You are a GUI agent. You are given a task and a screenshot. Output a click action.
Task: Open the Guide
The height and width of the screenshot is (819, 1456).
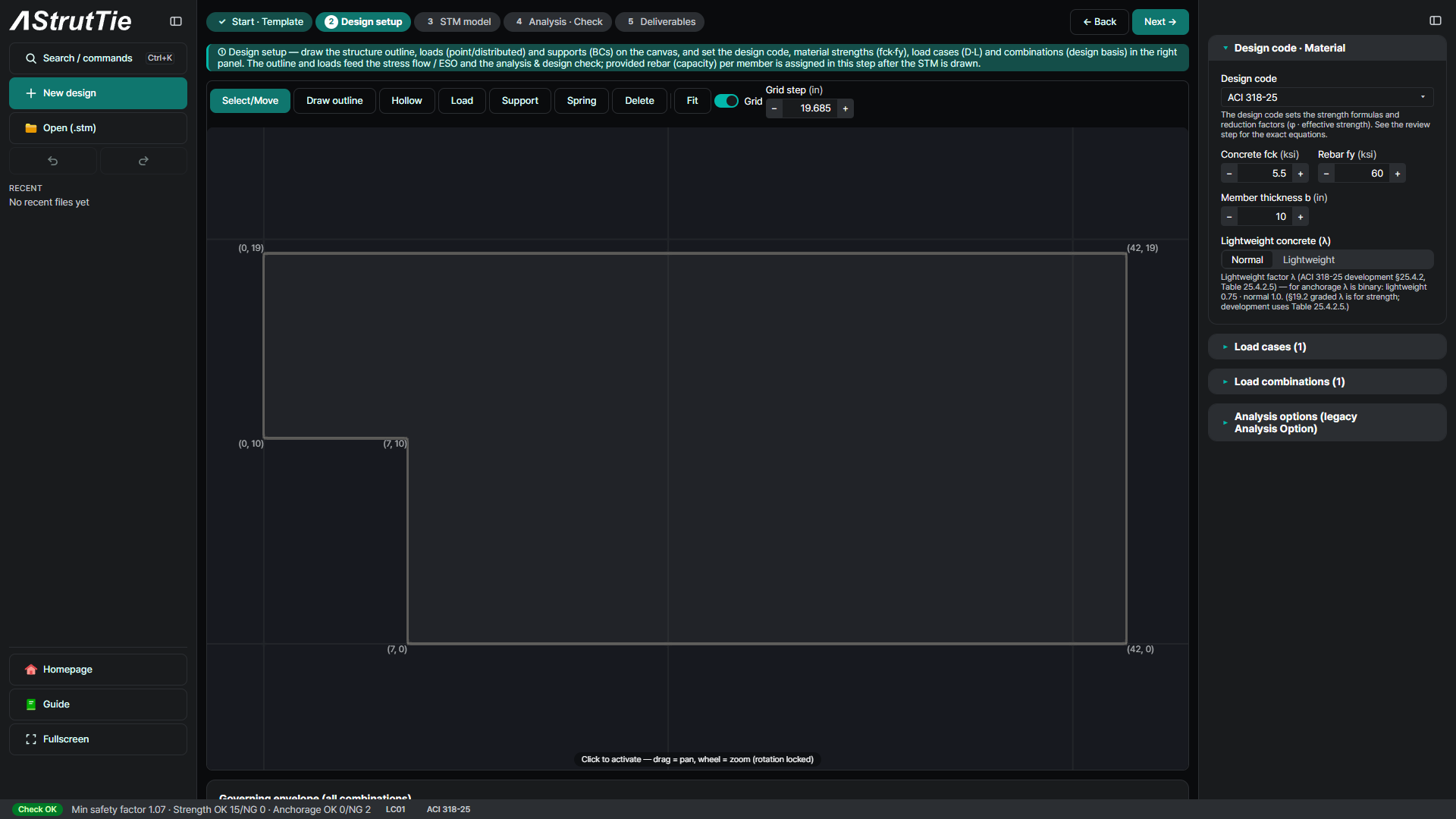[x=98, y=704]
